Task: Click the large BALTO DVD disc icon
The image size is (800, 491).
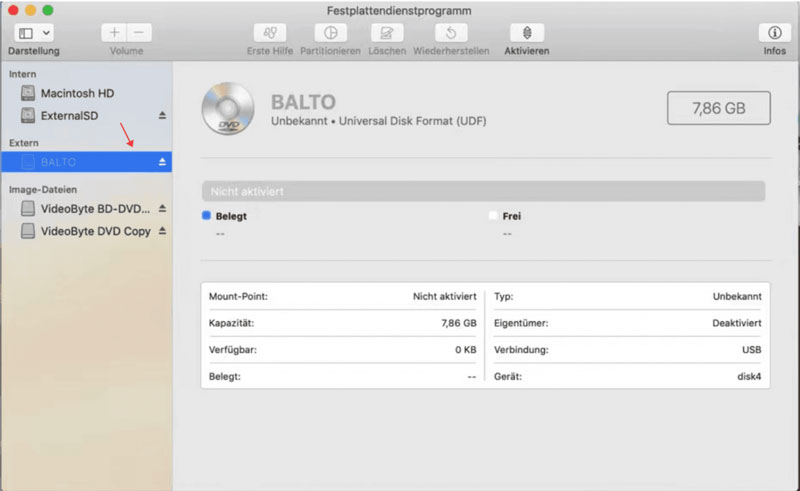Action: tap(227, 108)
